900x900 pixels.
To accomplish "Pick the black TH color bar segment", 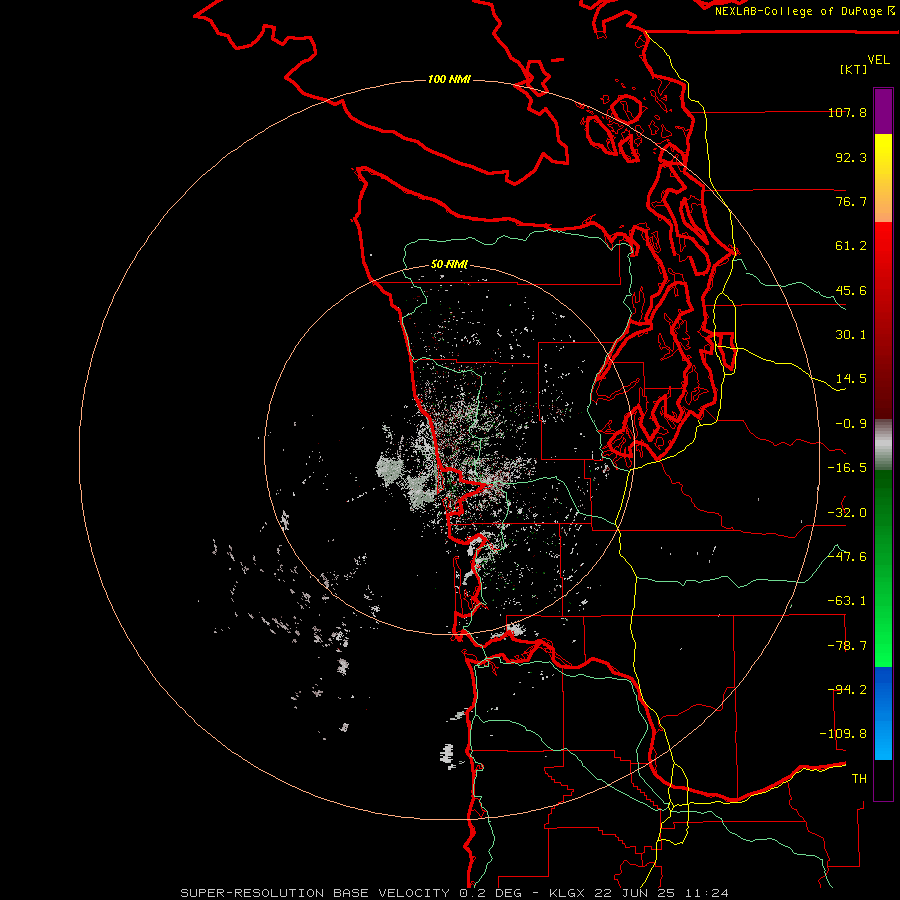I will coord(883,779).
